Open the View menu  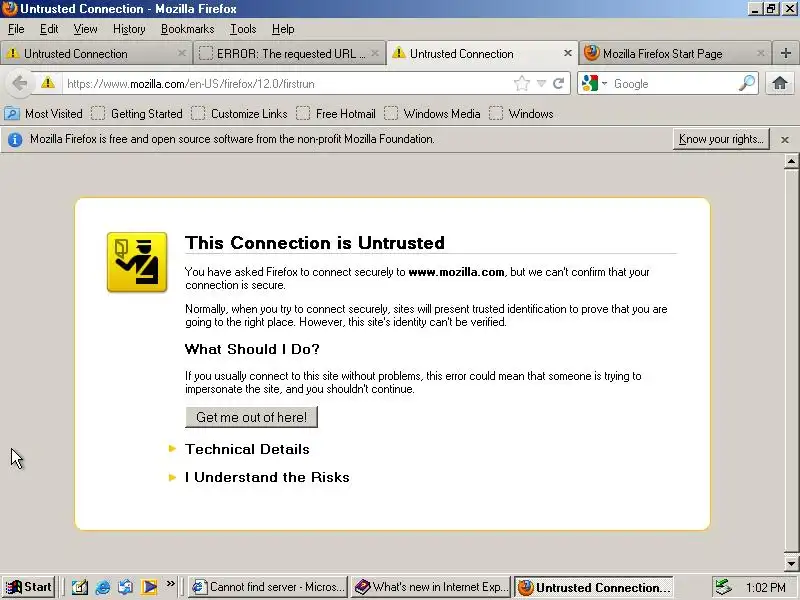coord(85,29)
